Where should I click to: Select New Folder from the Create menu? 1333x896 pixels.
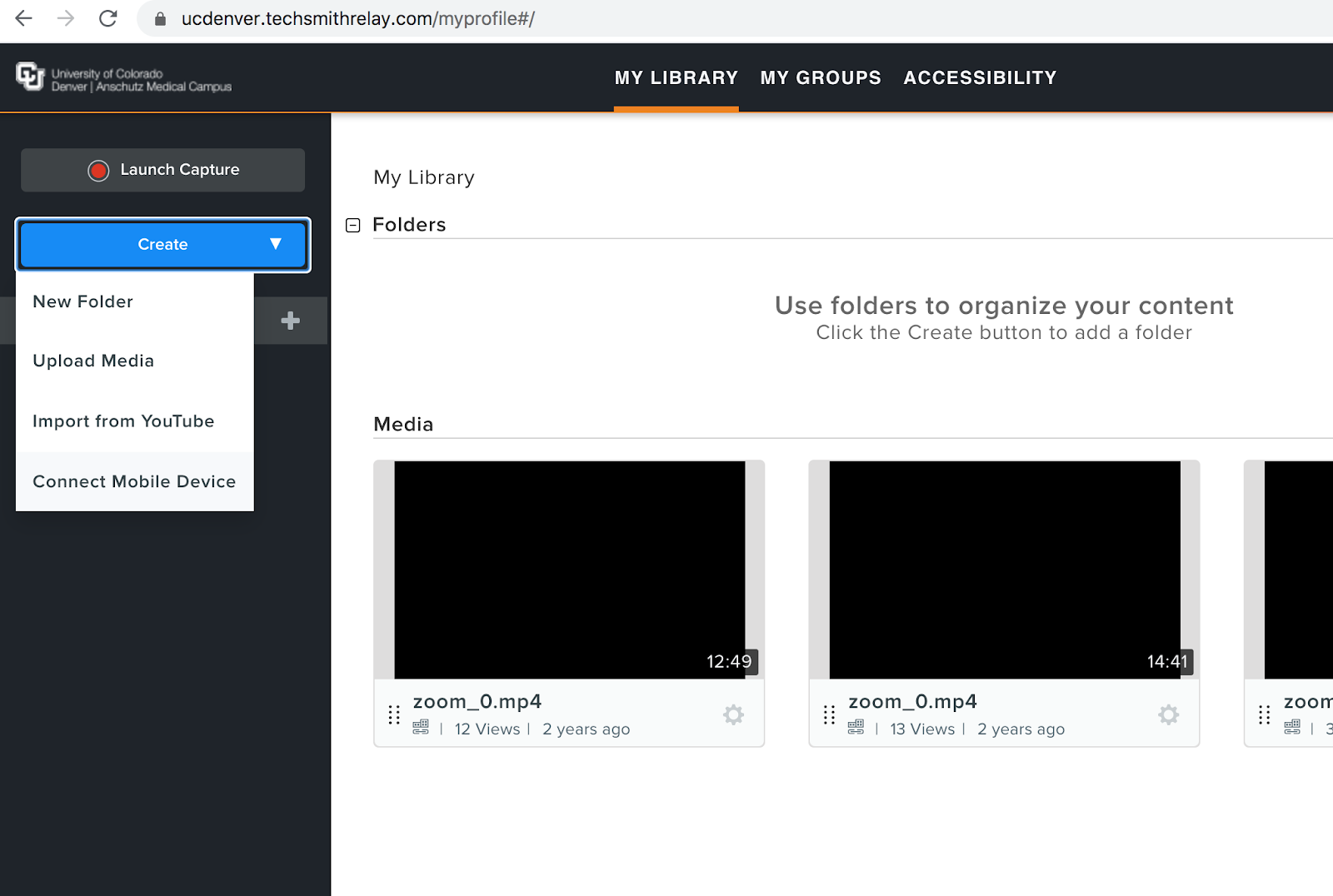(x=135, y=301)
